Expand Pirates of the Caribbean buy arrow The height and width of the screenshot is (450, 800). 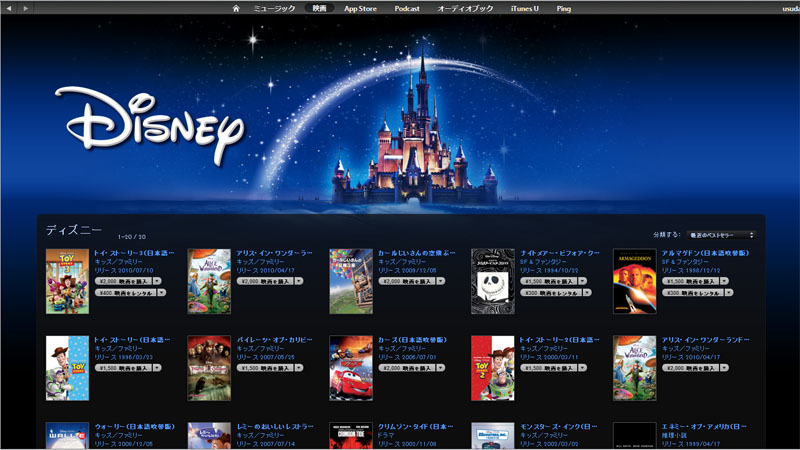click(x=299, y=368)
